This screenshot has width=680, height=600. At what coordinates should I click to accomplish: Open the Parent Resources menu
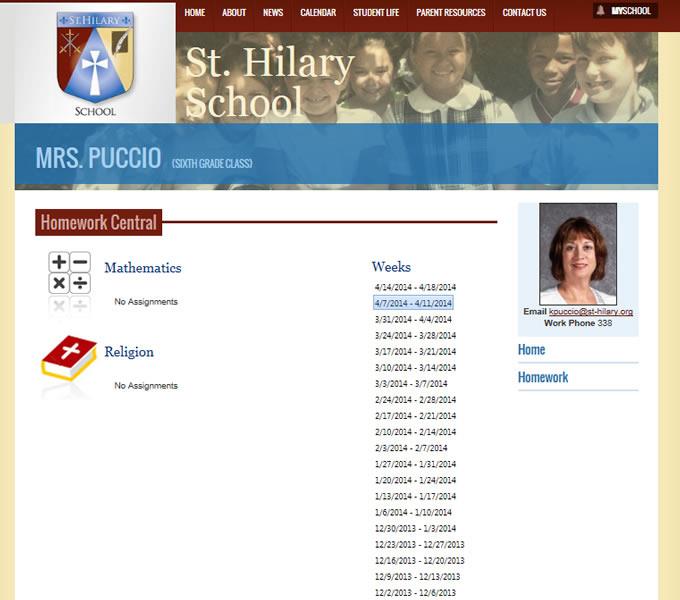451,13
